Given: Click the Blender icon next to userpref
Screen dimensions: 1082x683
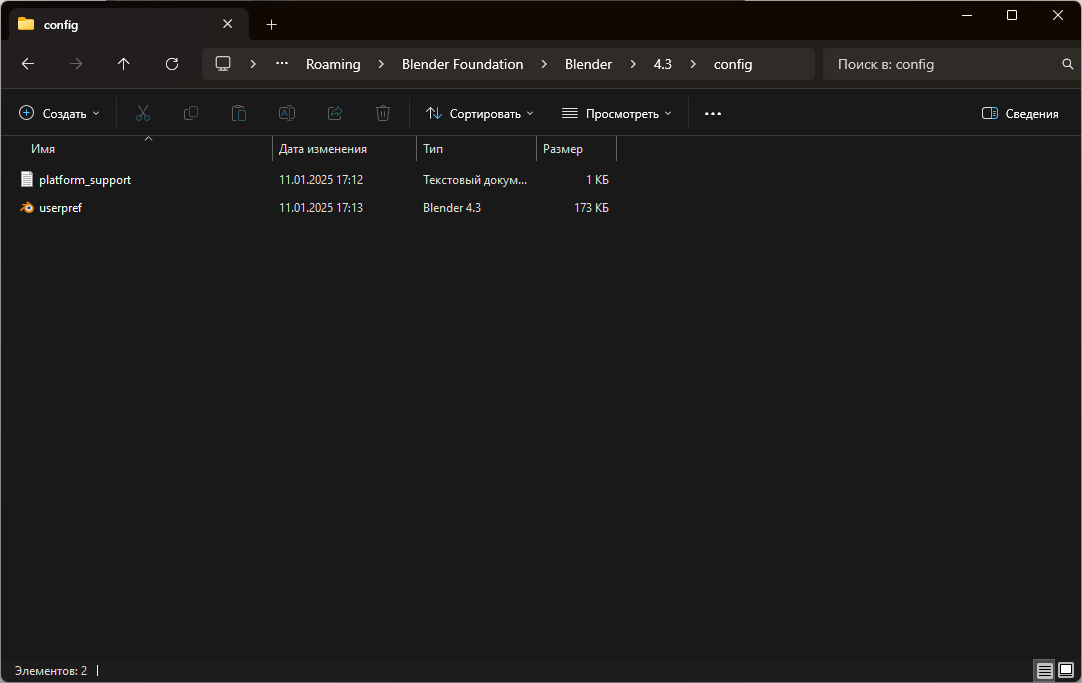Looking at the screenshot, I should 27,208.
